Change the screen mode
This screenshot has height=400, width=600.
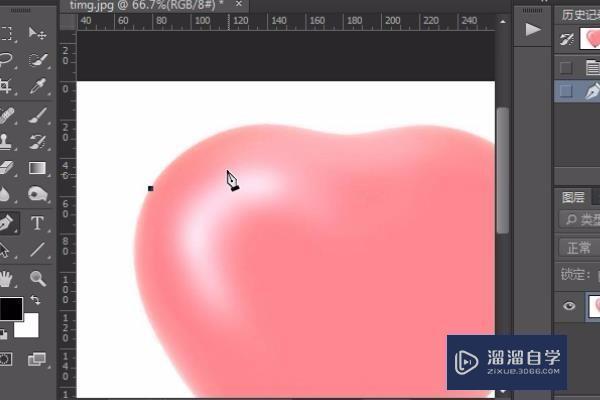(37, 359)
